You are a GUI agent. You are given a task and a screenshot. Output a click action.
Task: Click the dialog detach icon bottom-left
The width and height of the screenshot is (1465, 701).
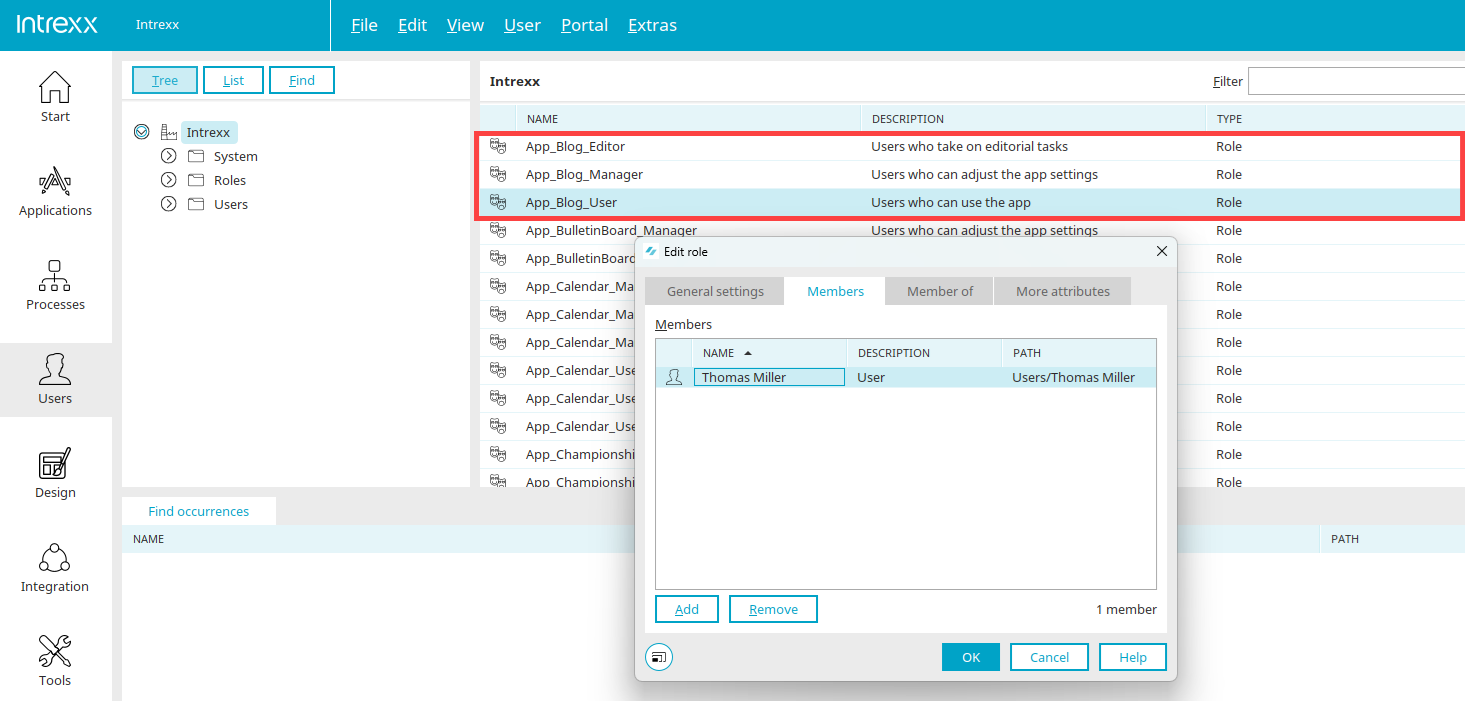tap(659, 657)
